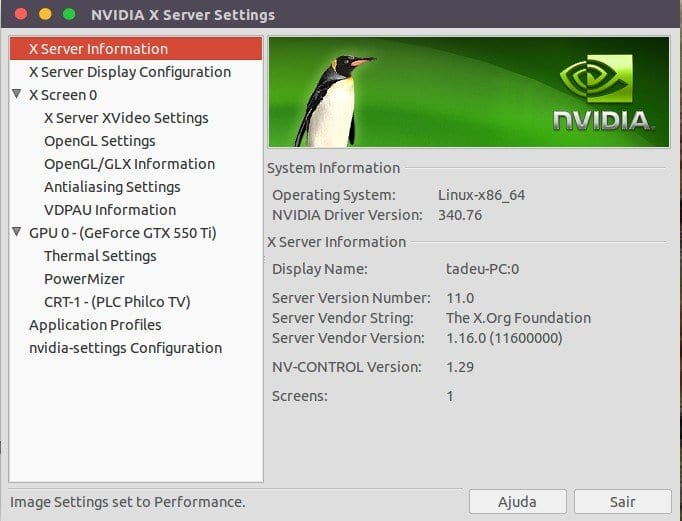Close the window with red button
The width and height of the screenshot is (682, 521).
(21, 14)
